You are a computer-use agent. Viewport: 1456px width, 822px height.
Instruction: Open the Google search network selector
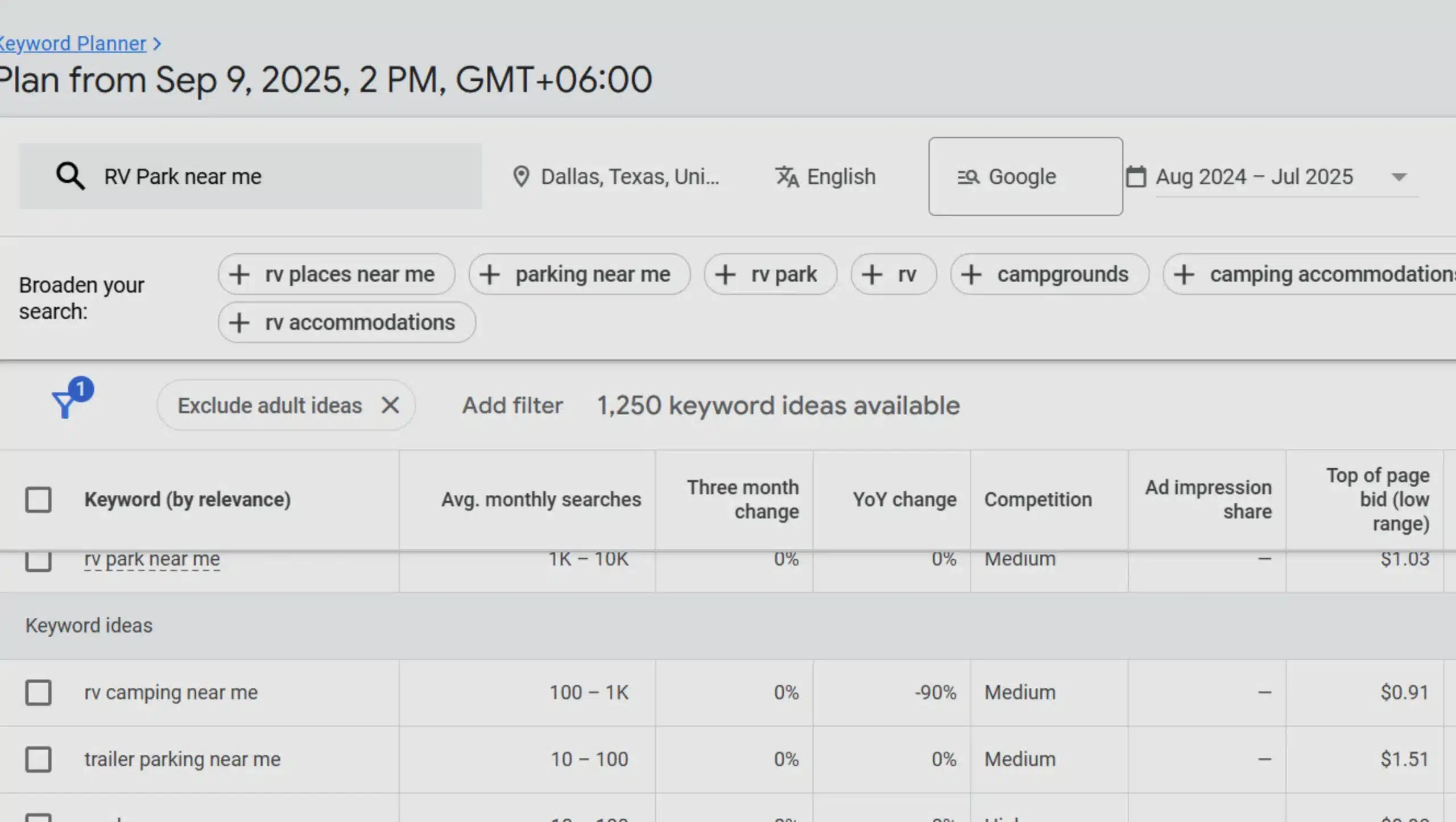click(1024, 176)
